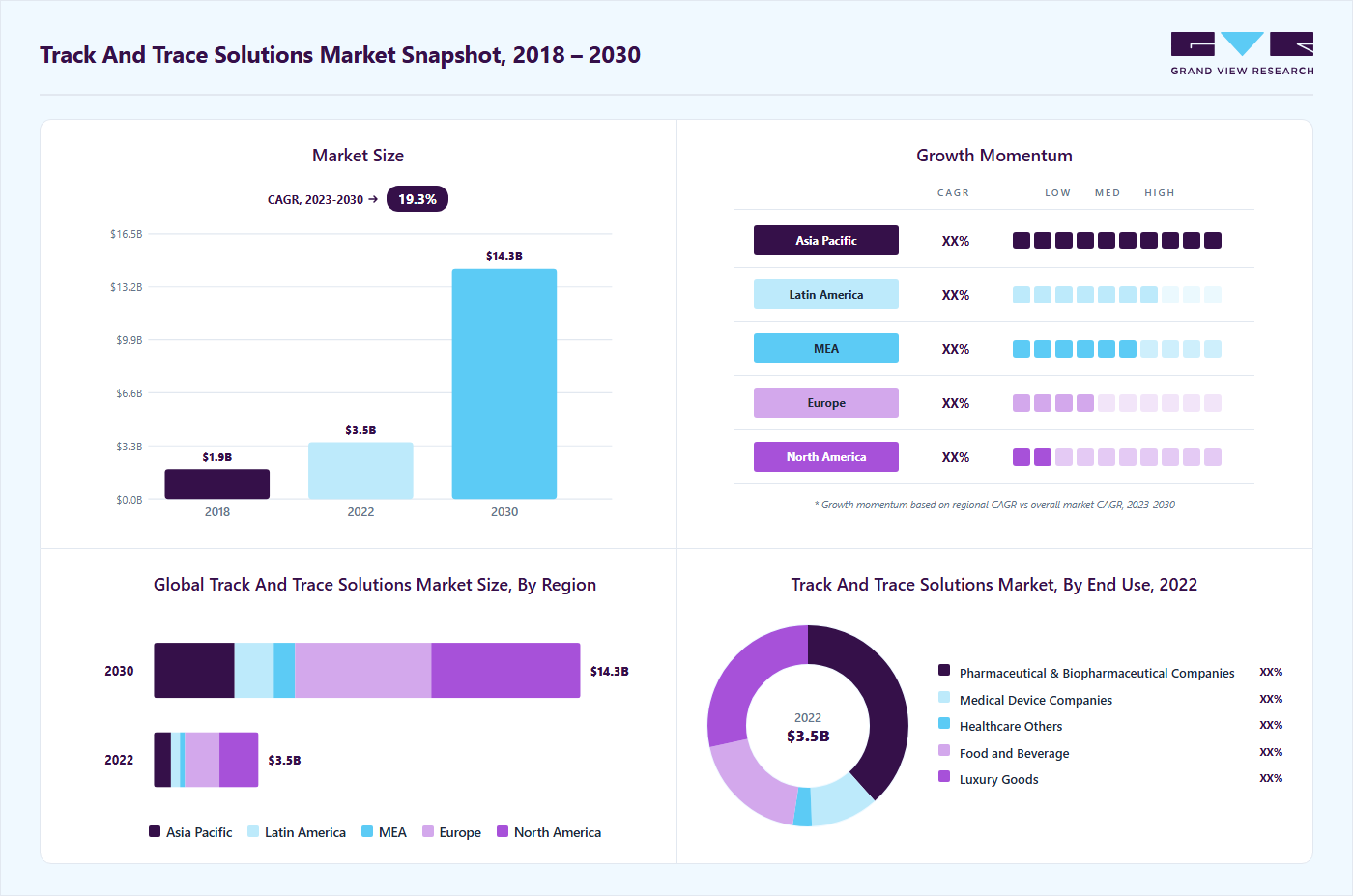The height and width of the screenshot is (896, 1353).
Task: Click the 'Growth Momentum' section heading
Action: pos(994,156)
